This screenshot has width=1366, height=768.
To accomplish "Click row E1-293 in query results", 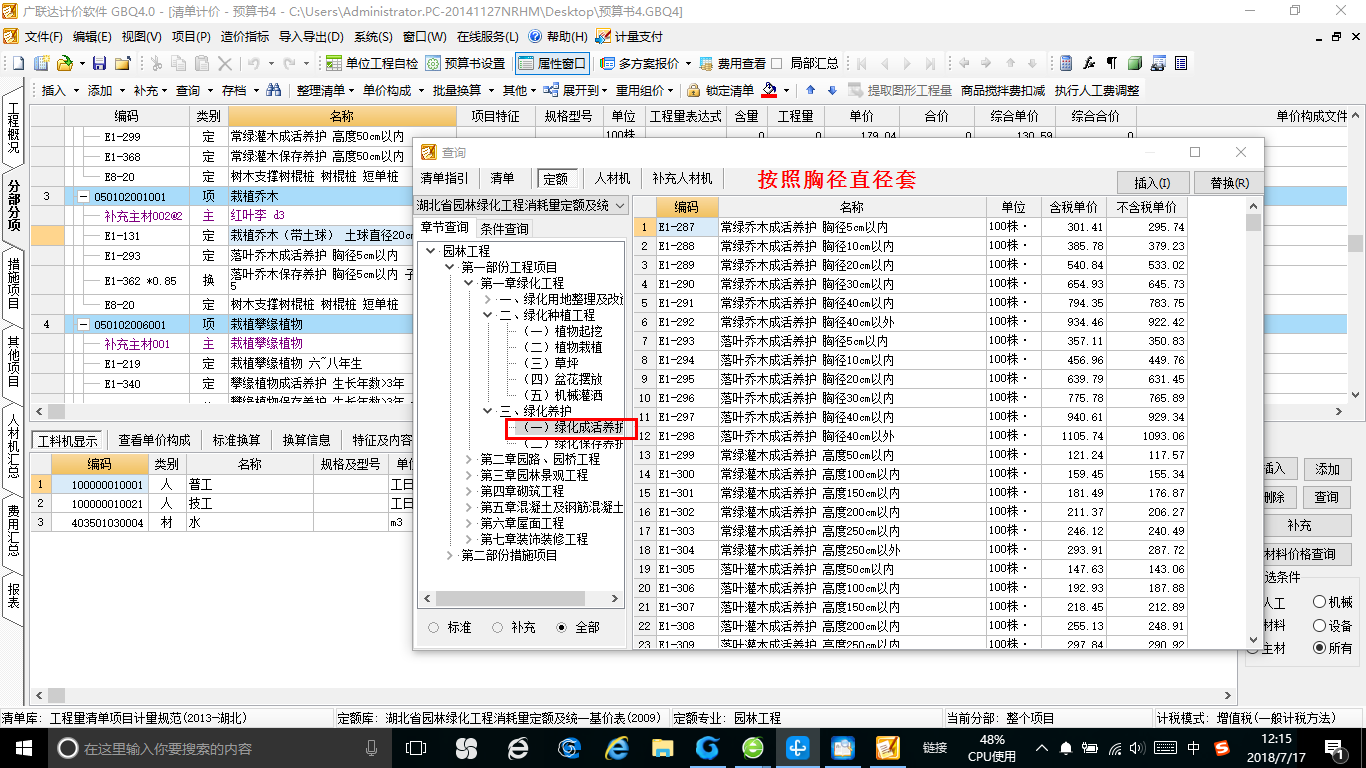I will click(x=910, y=341).
